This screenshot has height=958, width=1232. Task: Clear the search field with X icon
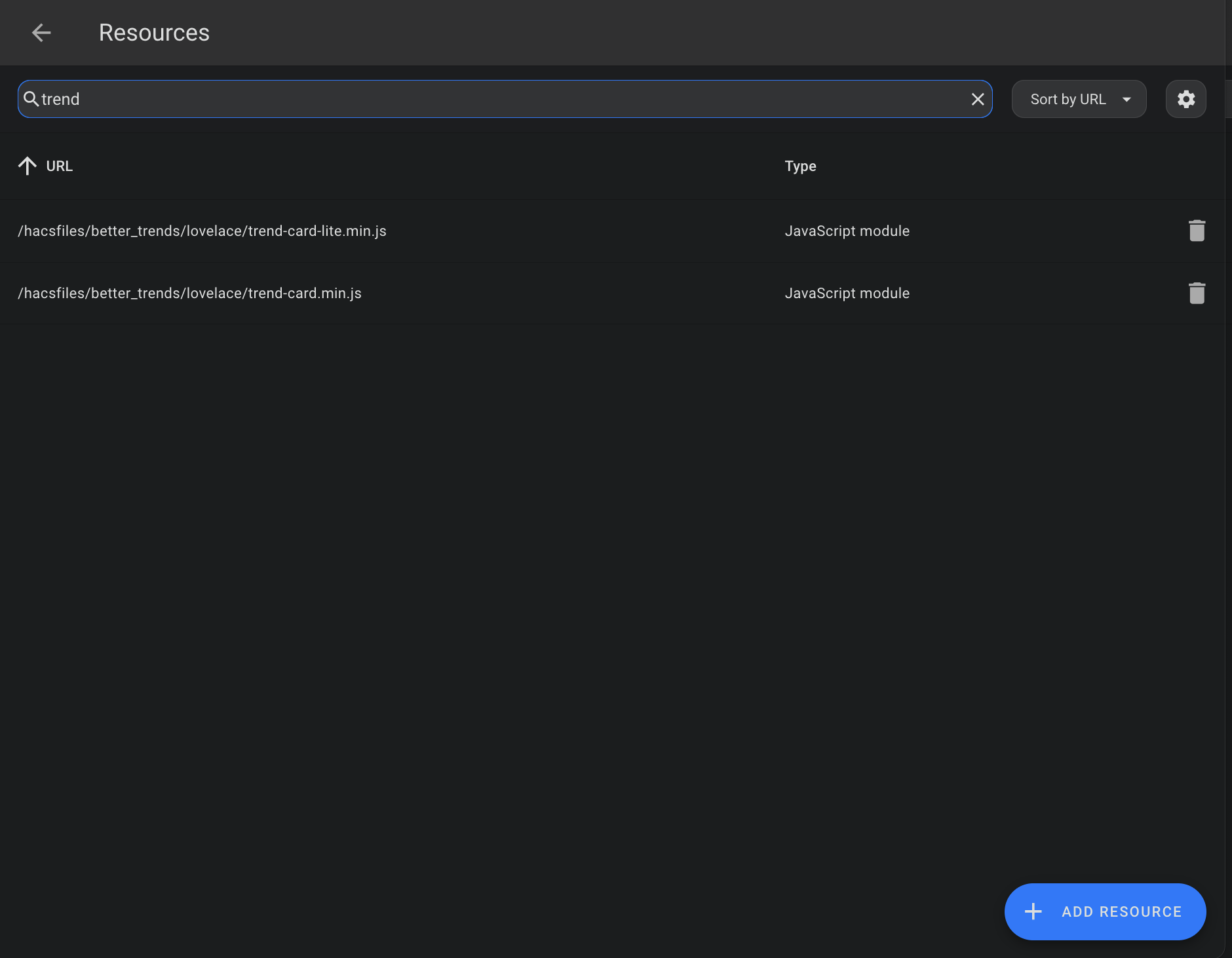[978, 99]
